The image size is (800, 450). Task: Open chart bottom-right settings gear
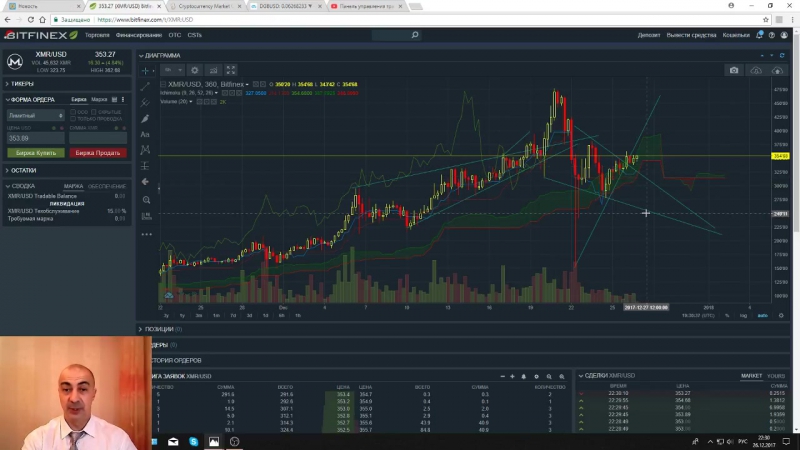coord(781,315)
